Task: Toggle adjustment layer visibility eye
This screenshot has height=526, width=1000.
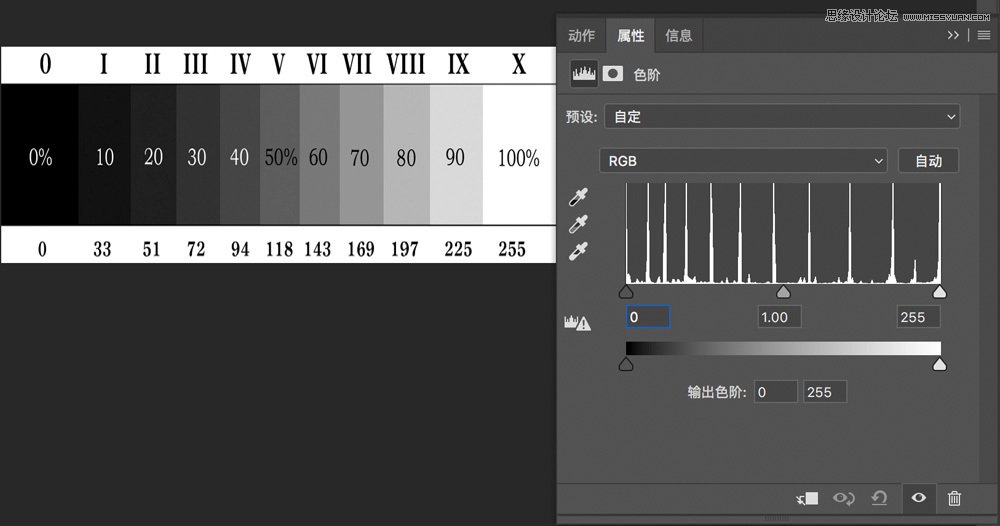Action: coord(917,498)
